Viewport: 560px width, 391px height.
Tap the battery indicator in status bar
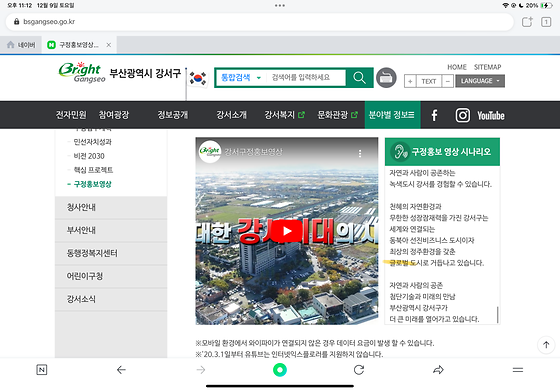click(546, 5)
